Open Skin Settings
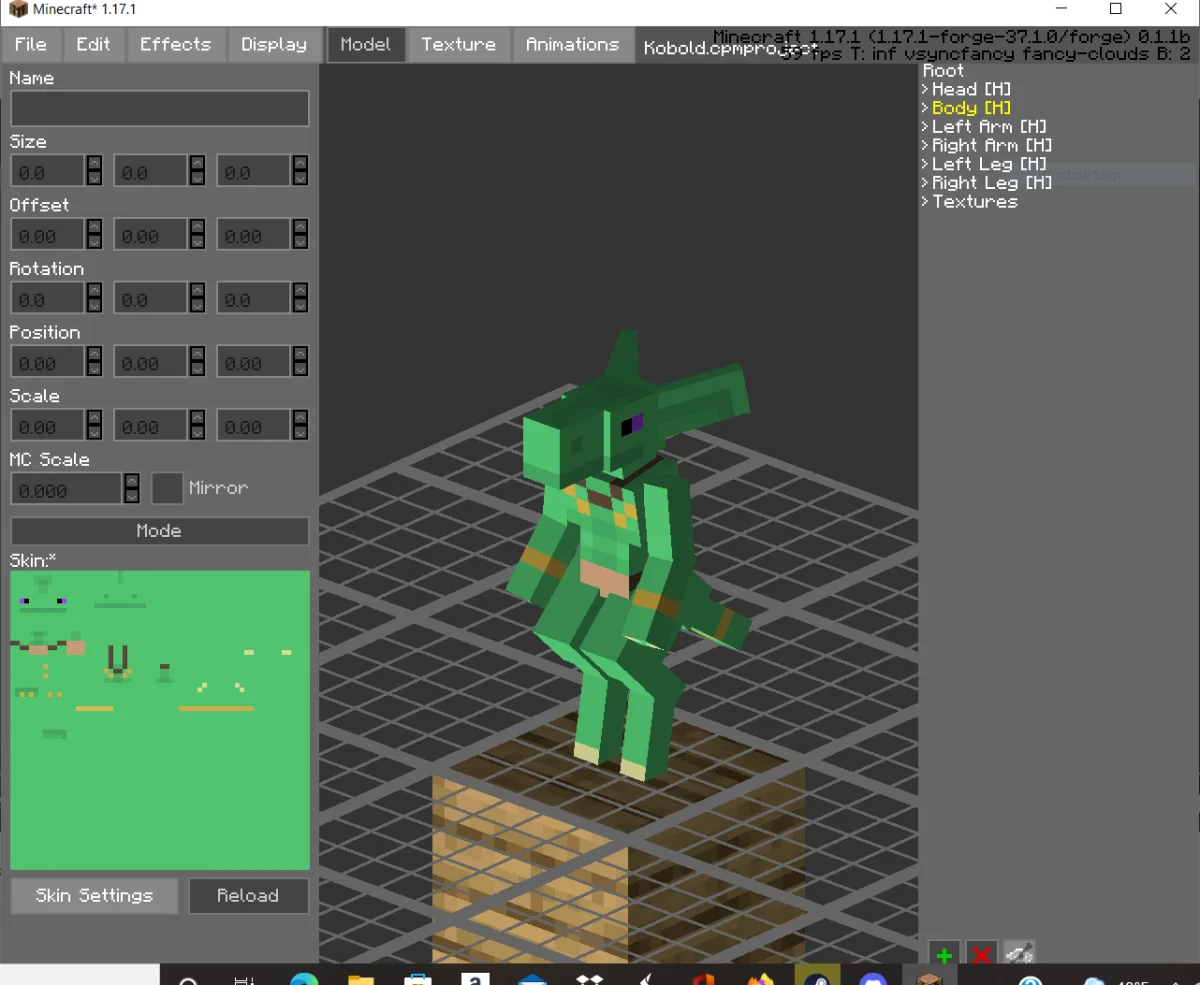This screenshot has width=1200, height=985. [x=95, y=896]
